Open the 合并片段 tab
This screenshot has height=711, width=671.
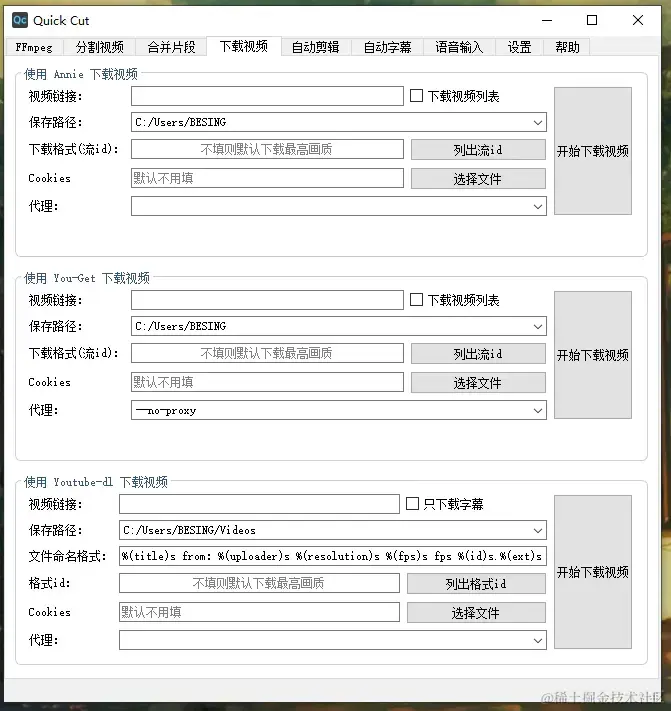point(171,47)
